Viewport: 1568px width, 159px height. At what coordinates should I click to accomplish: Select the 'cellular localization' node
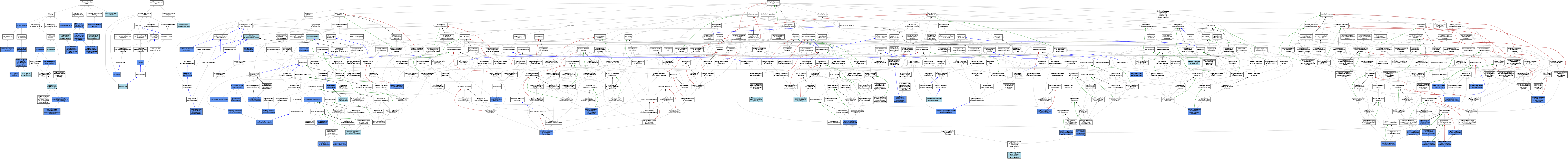(x=846, y=25)
